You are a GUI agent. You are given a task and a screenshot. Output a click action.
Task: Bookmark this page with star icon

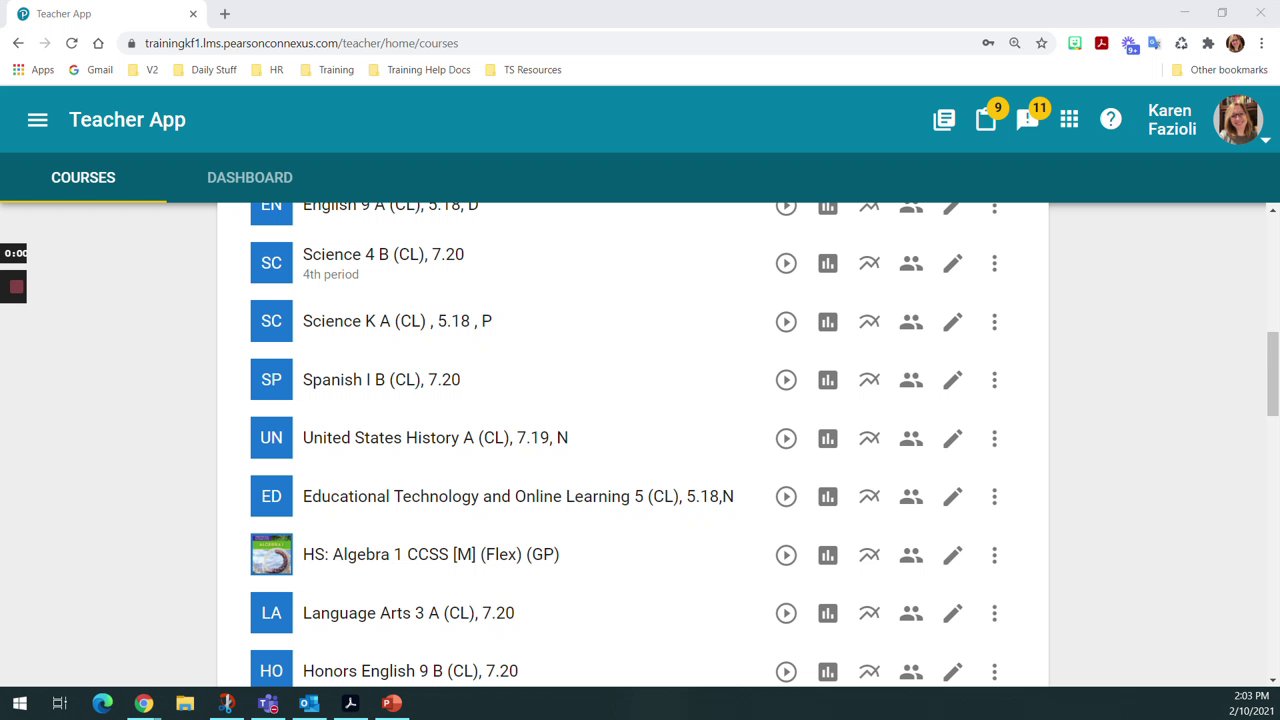pyautogui.click(x=1041, y=43)
